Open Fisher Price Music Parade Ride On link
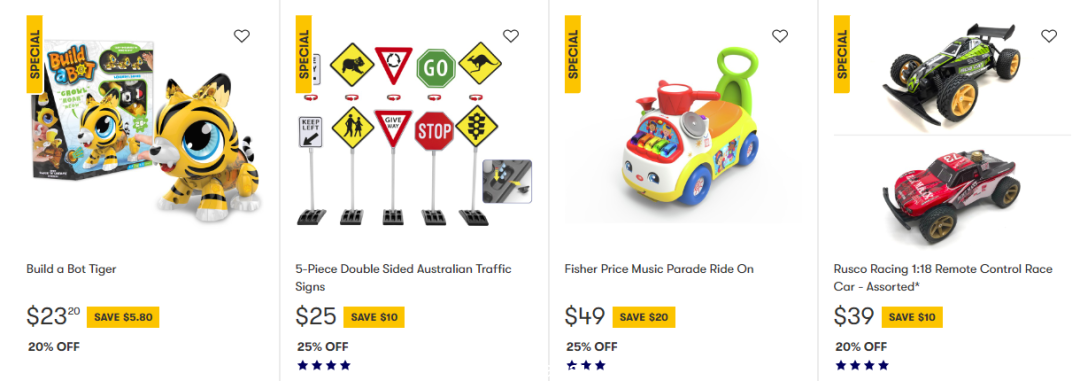The image size is (1080, 381). [659, 269]
